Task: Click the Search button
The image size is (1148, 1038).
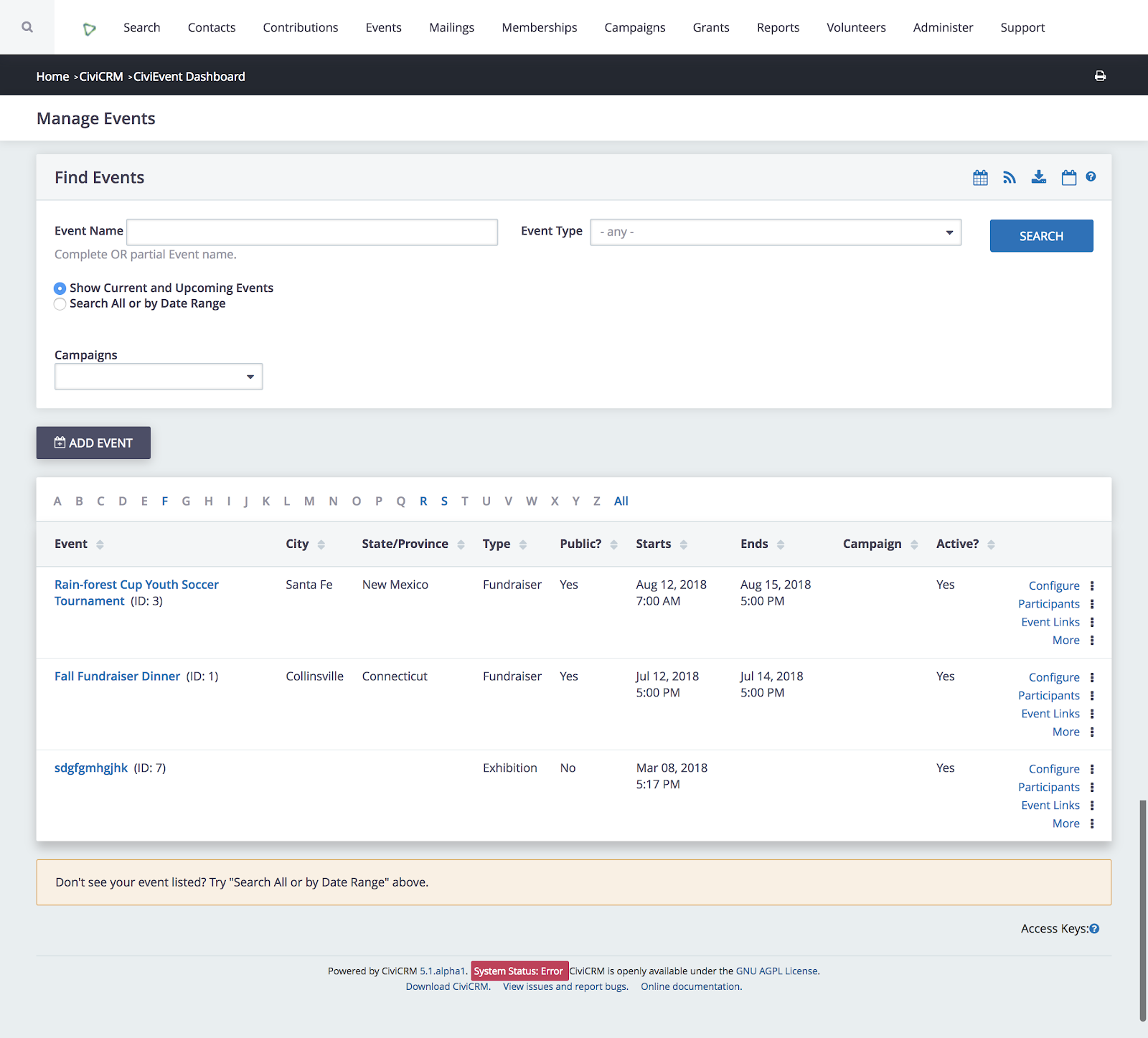Action: pos(1042,236)
